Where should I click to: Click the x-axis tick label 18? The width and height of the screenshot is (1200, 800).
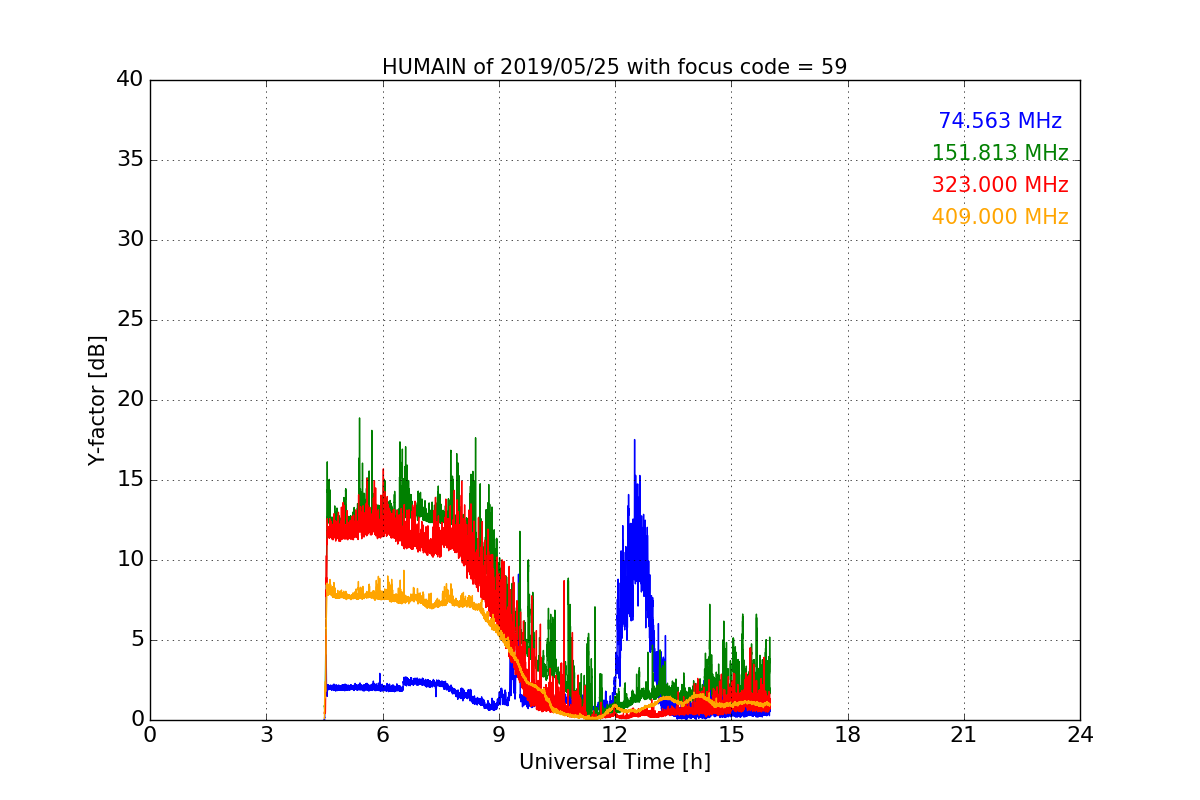(848, 734)
